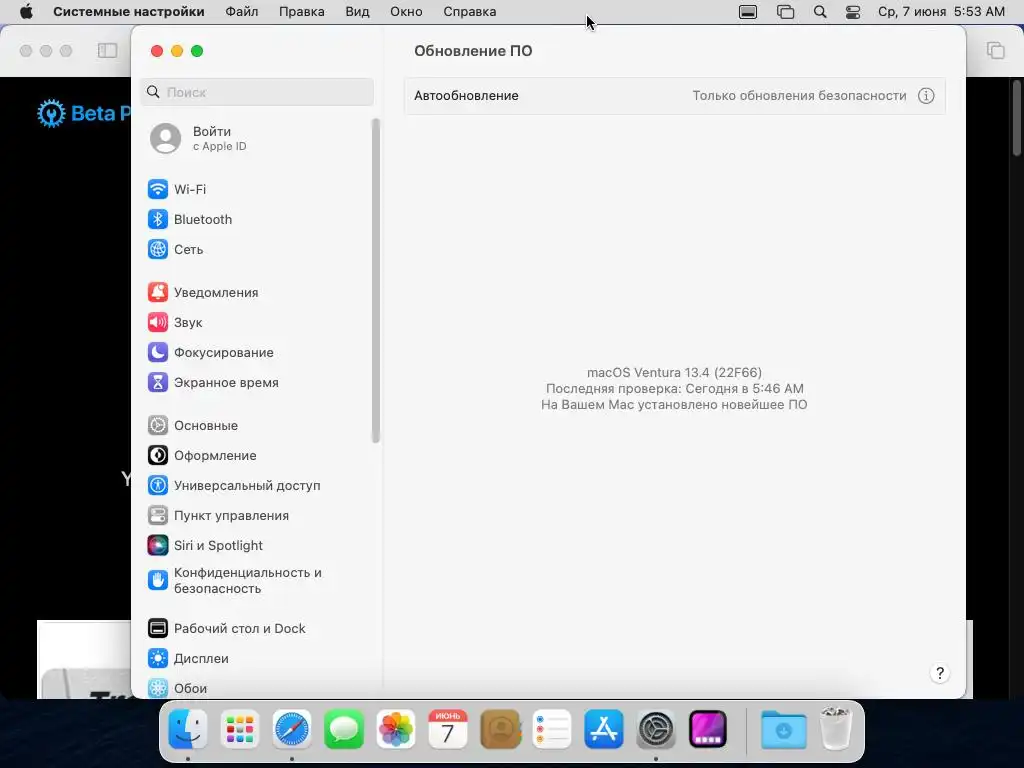
Task: Open Calendar from the Dock
Action: click(x=448, y=729)
